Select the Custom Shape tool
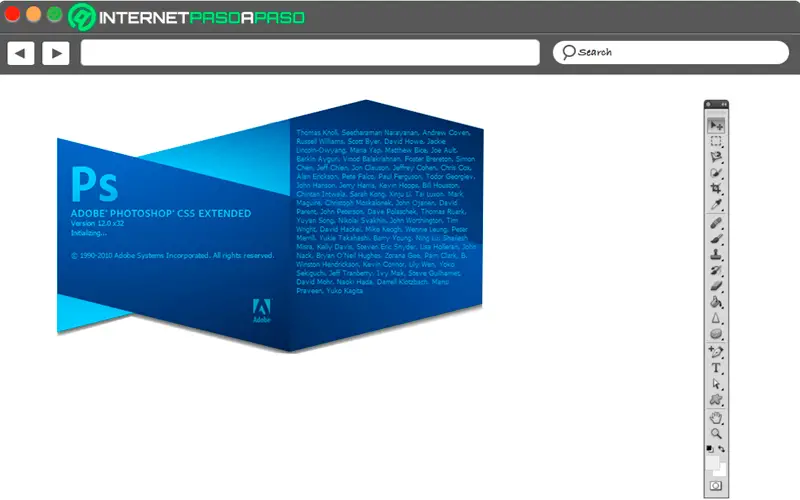This screenshot has height=500, width=800. 716,399
